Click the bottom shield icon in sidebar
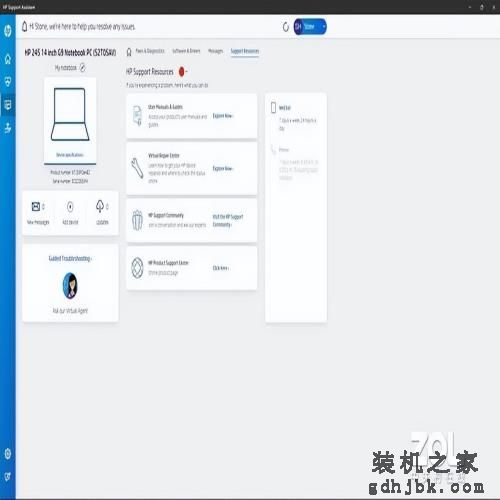The height and width of the screenshot is (500, 500). point(8,476)
